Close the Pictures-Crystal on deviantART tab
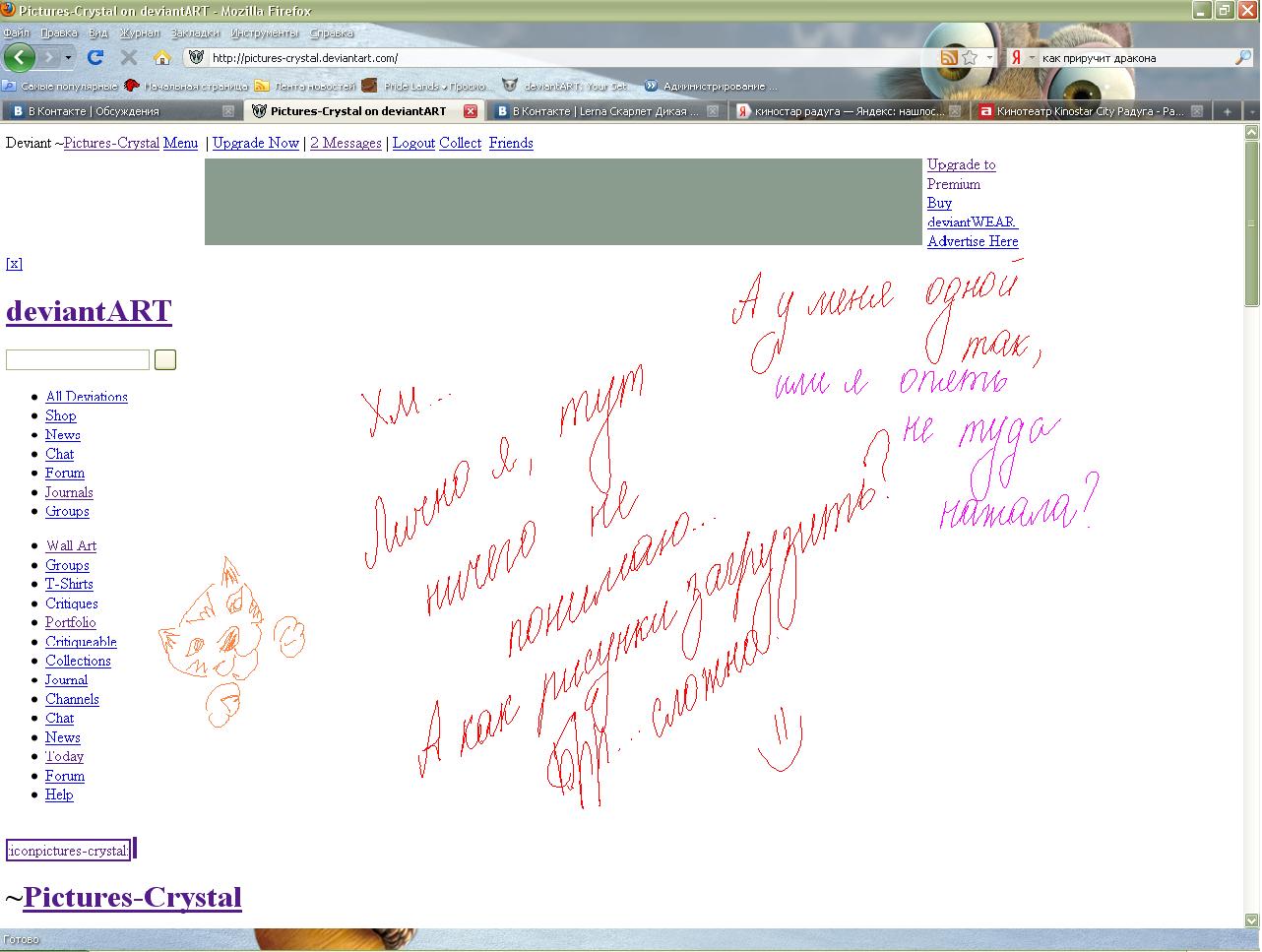This screenshot has width=1262, height=952. click(x=471, y=111)
